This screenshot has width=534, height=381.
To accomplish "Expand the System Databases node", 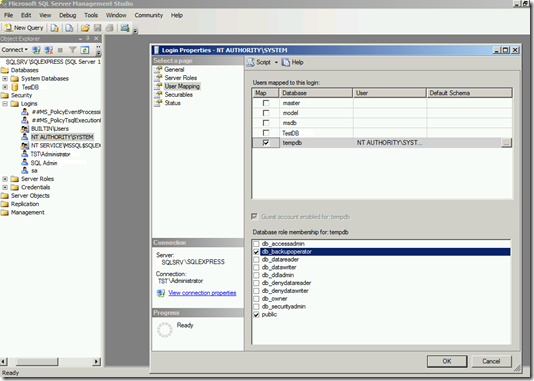I will [x=5, y=79].
